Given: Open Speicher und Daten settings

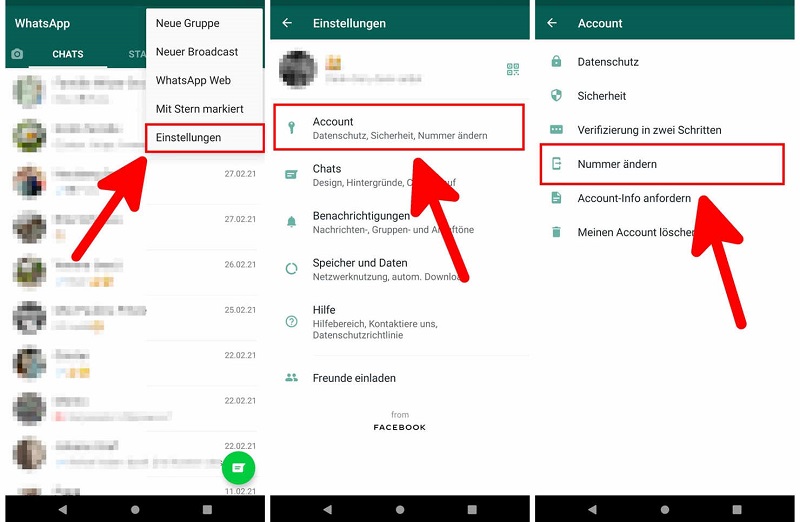Looking at the screenshot, I should [399, 269].
